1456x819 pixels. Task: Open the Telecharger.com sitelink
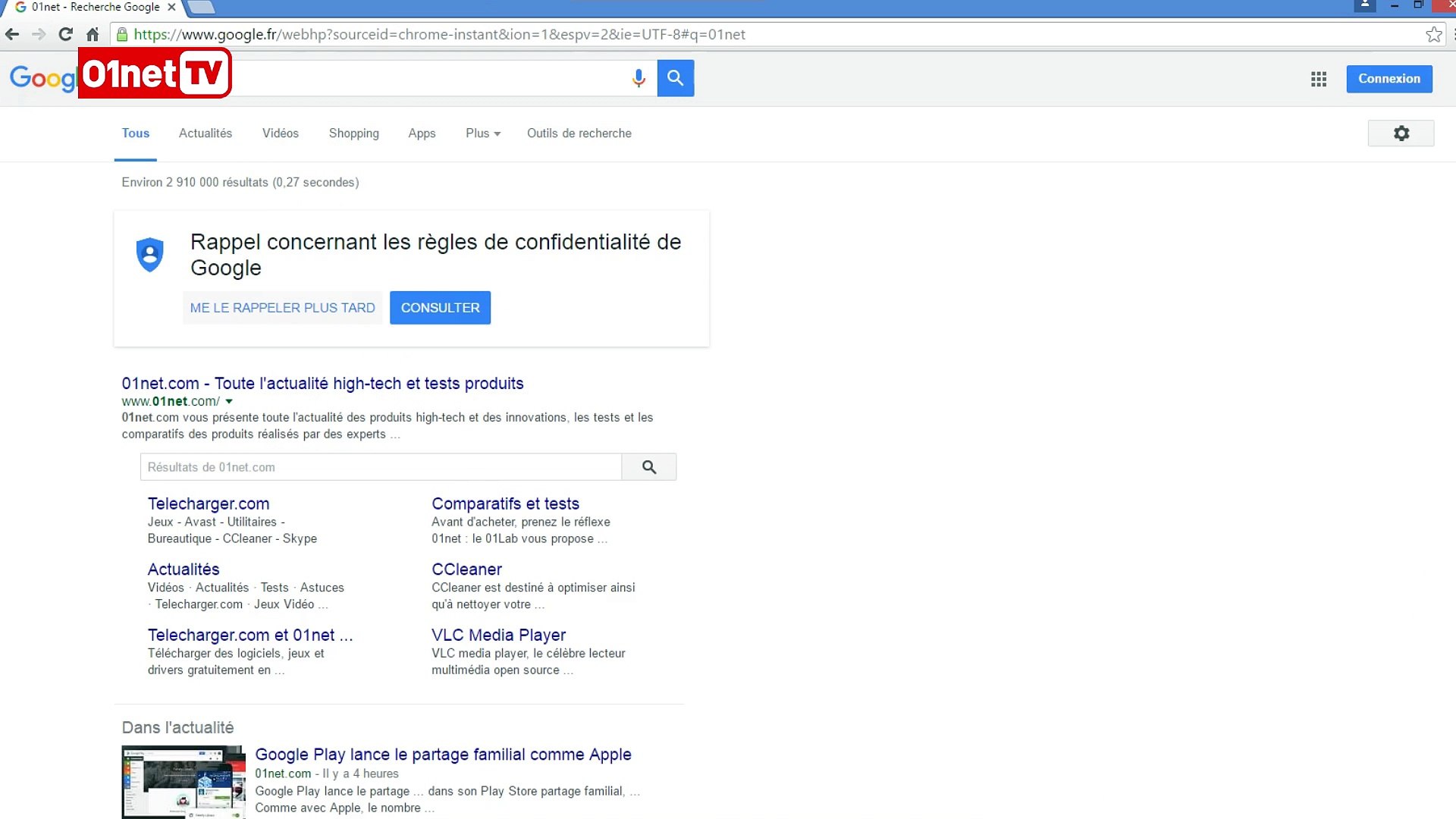[208, 504]
